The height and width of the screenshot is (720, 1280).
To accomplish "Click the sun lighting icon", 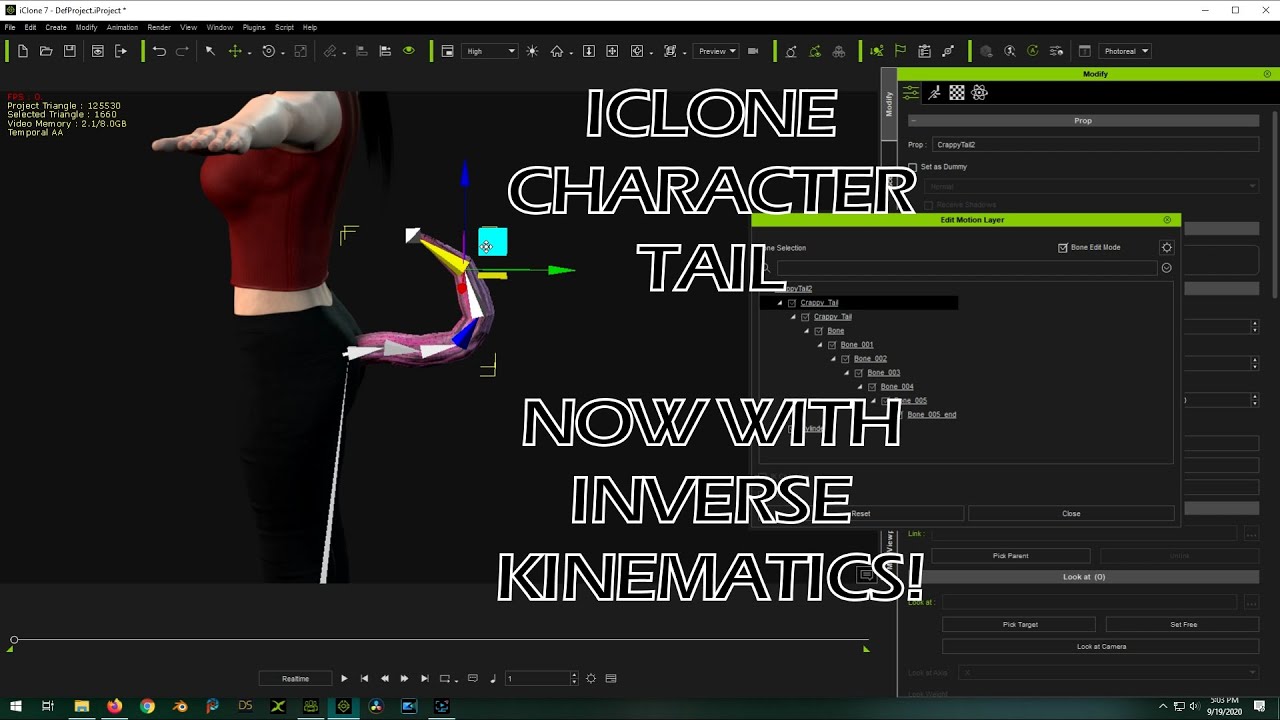I will pos(532,51).
